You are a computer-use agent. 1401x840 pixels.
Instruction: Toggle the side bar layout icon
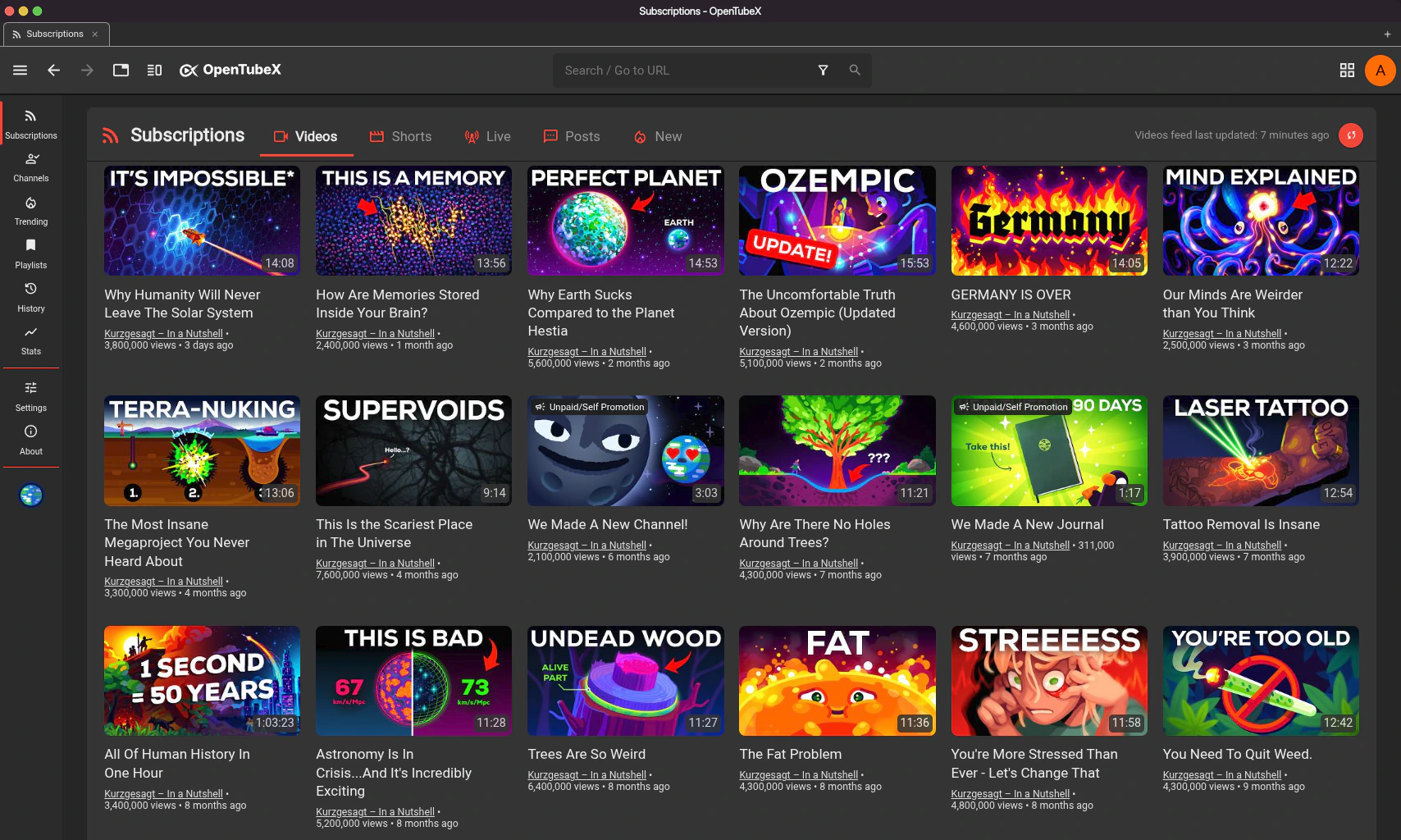pyautogui.click(x=154, y=71)
